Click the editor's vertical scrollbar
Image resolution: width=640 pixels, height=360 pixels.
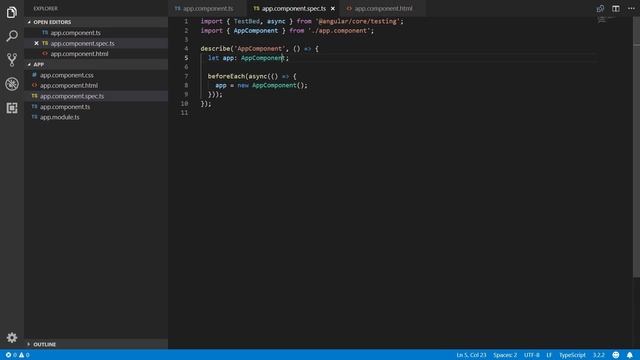pyautogui.click(x=636, y=147)
